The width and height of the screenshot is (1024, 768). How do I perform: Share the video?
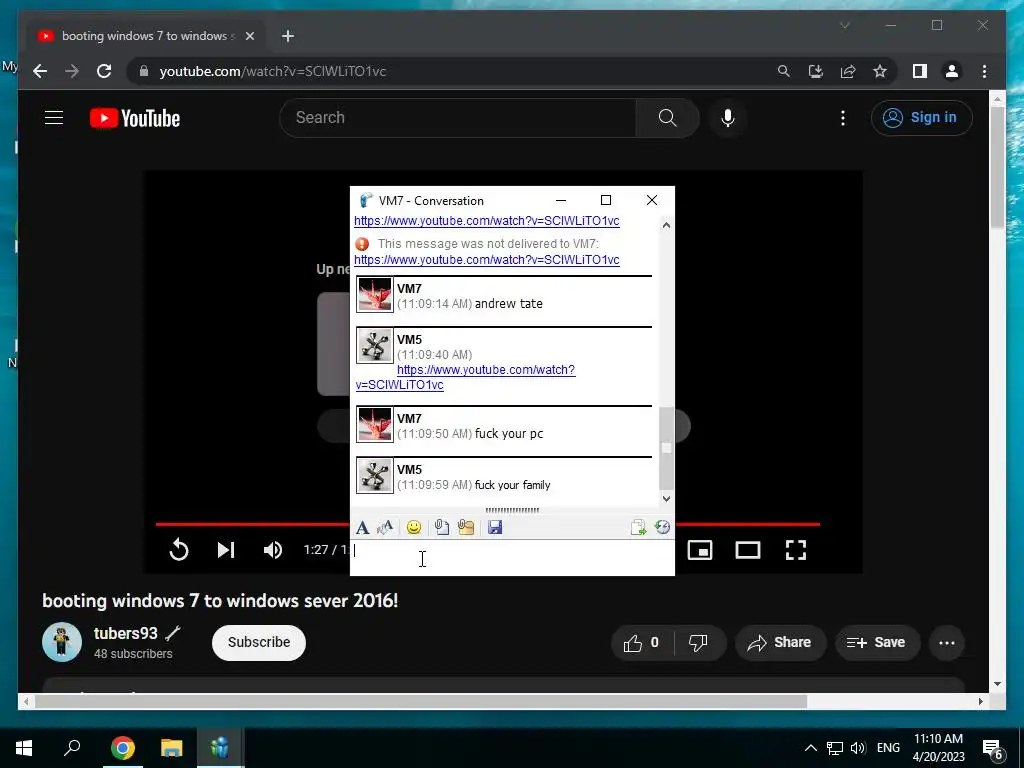780,643
